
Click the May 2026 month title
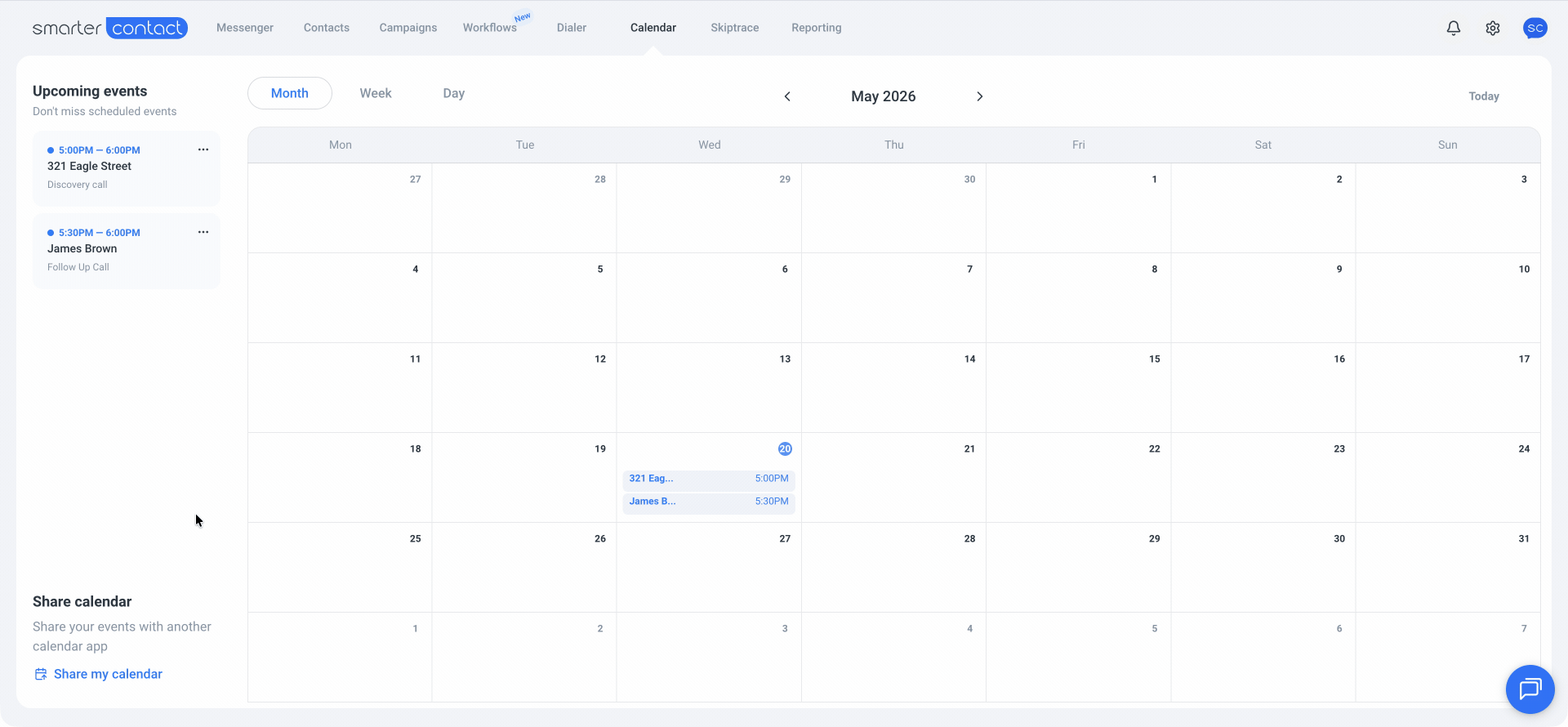(884, 96)
